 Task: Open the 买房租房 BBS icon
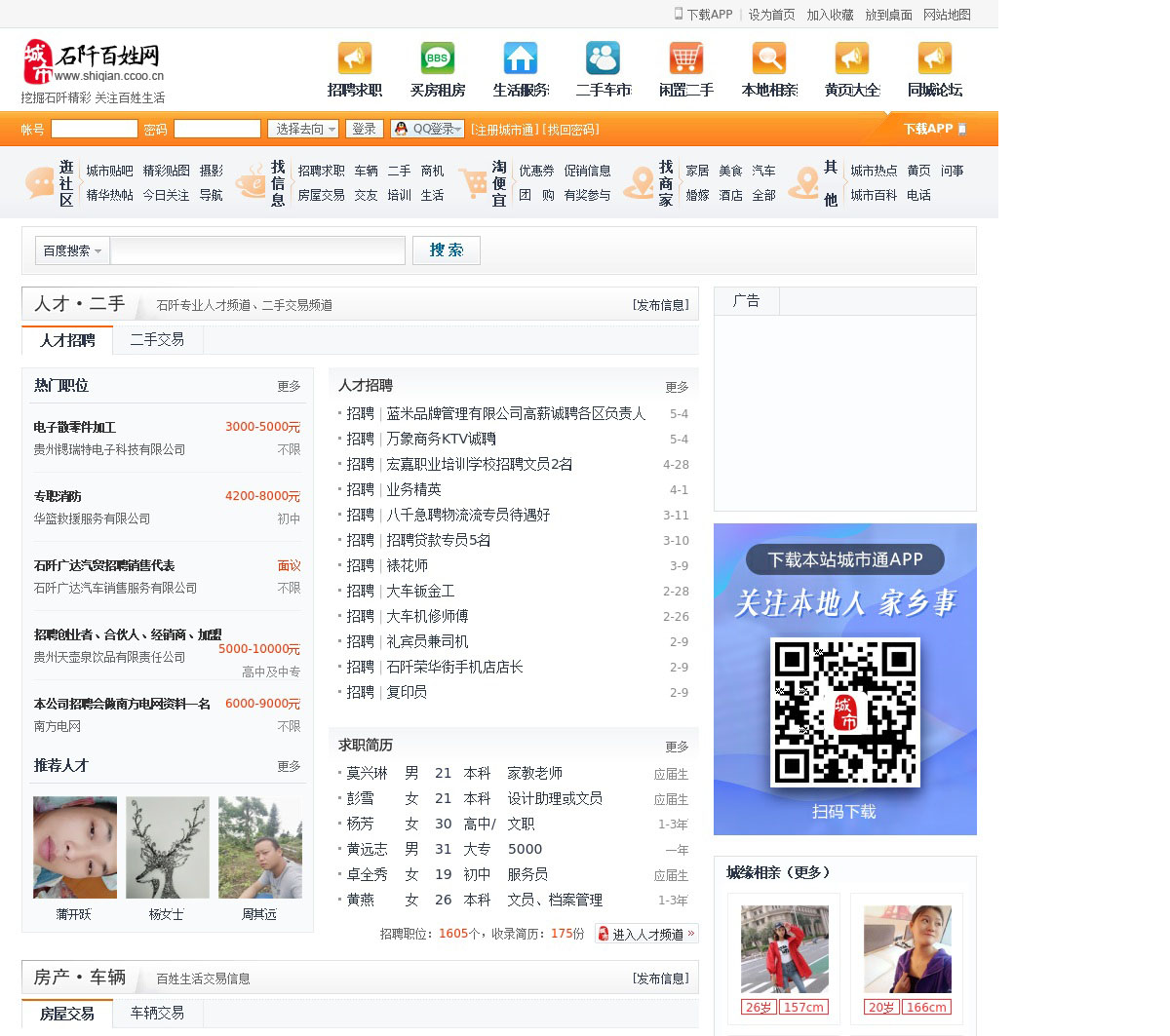click(x=437, y=58)
